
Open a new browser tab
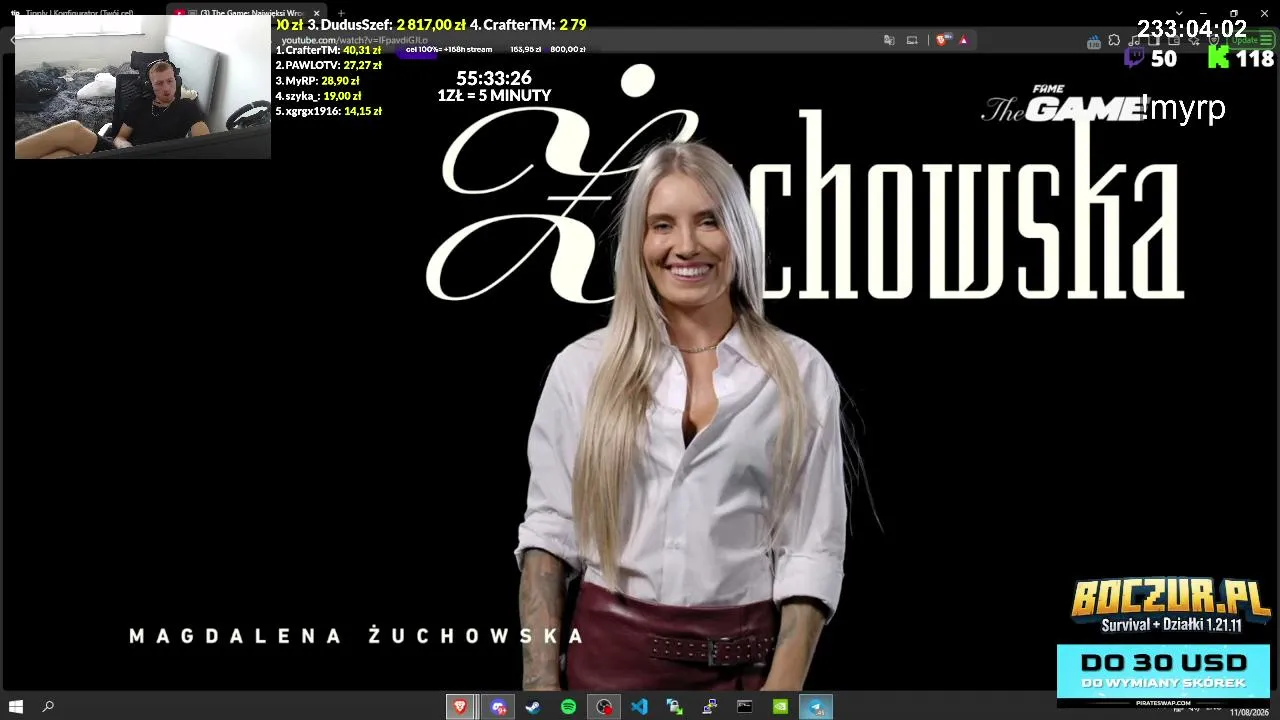tap(340, 13)
